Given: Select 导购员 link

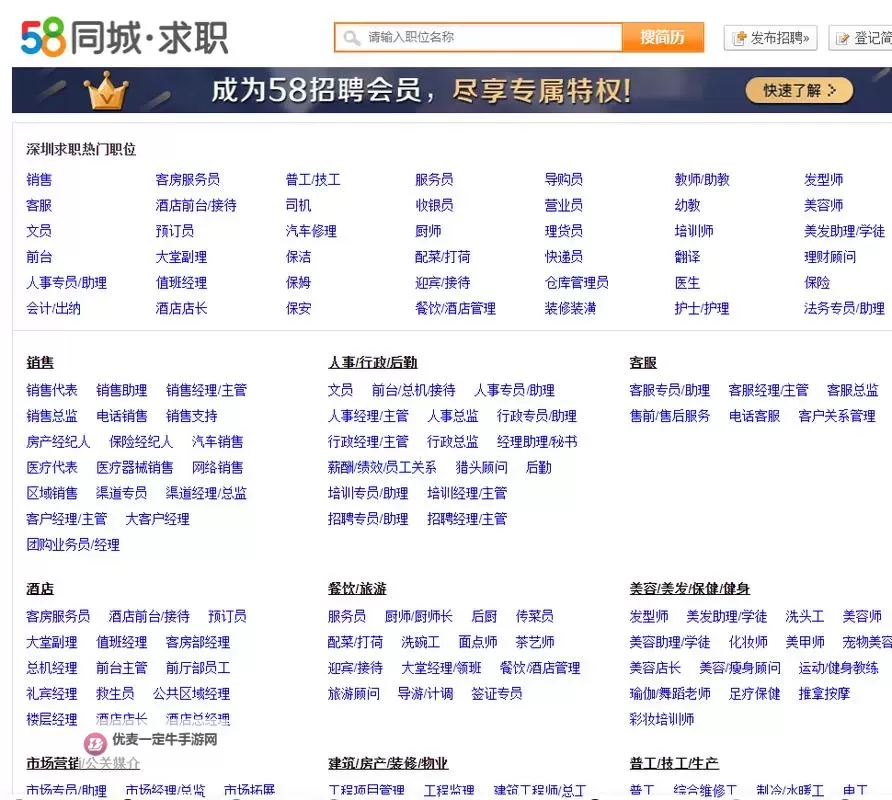Looking at the screenshot, I should [x=564, y=180].
